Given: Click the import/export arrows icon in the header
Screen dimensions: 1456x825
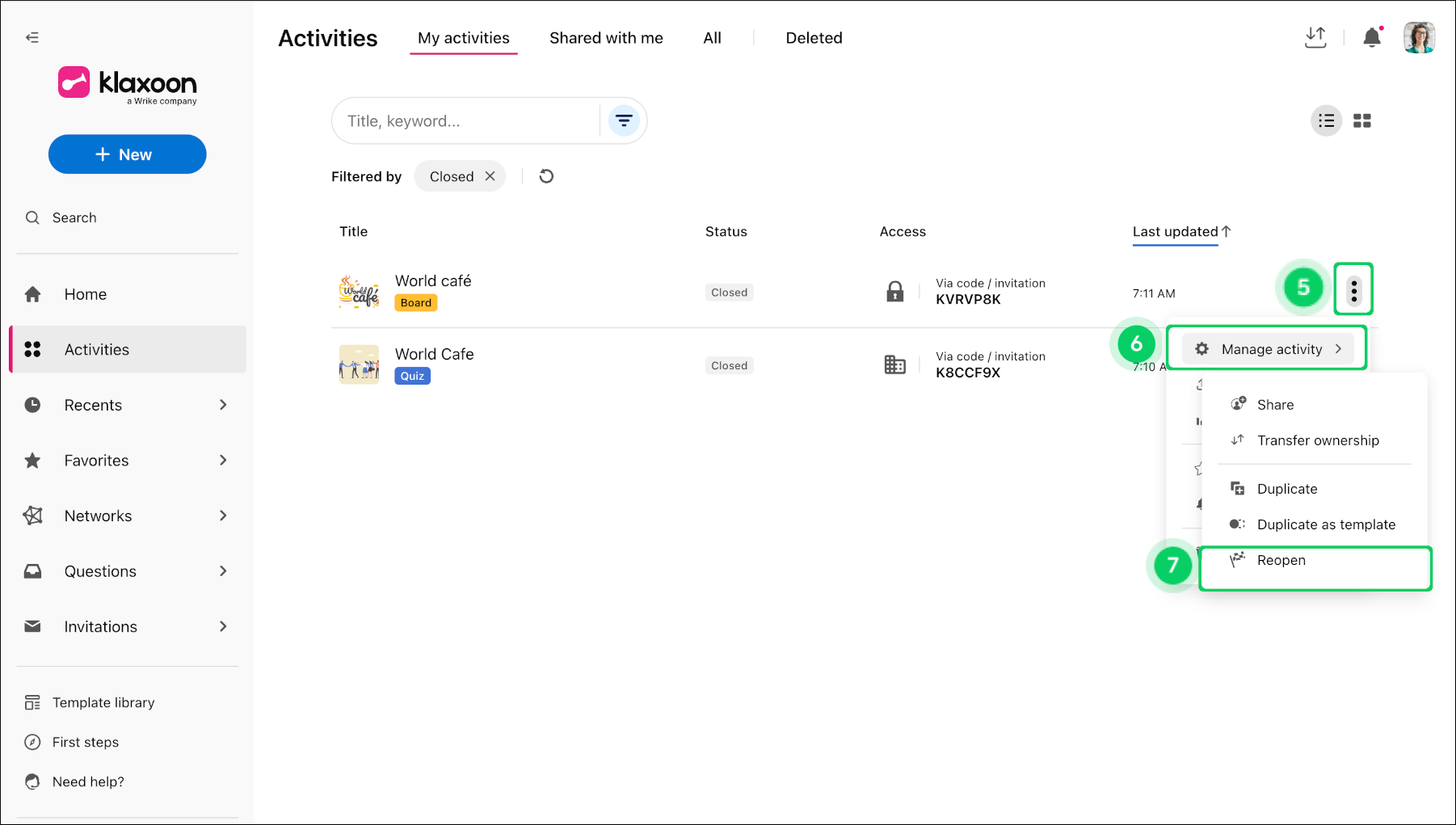Looking at the screenshot, I should pyautogui.click(x=1315, y=37).
